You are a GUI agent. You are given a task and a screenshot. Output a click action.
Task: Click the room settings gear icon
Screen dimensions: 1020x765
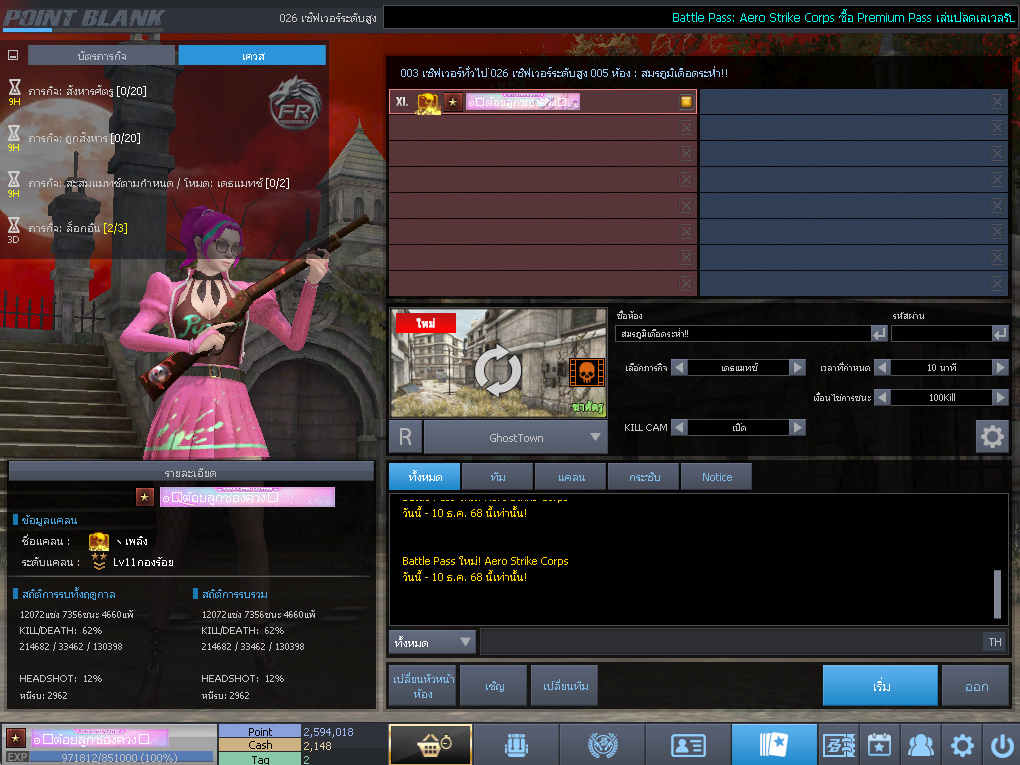[x=991, y=437]
